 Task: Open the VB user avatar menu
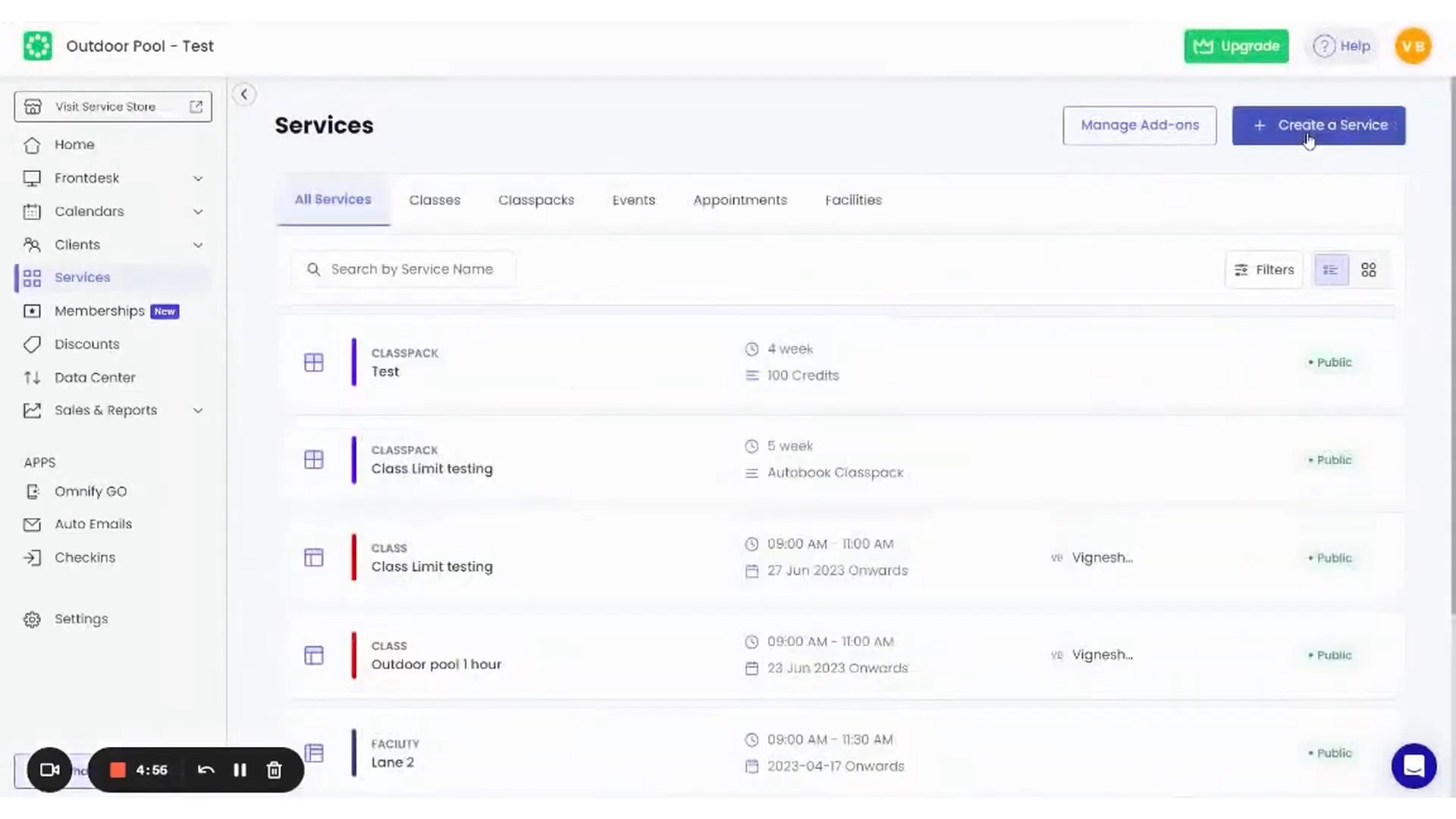(1413, 46)
